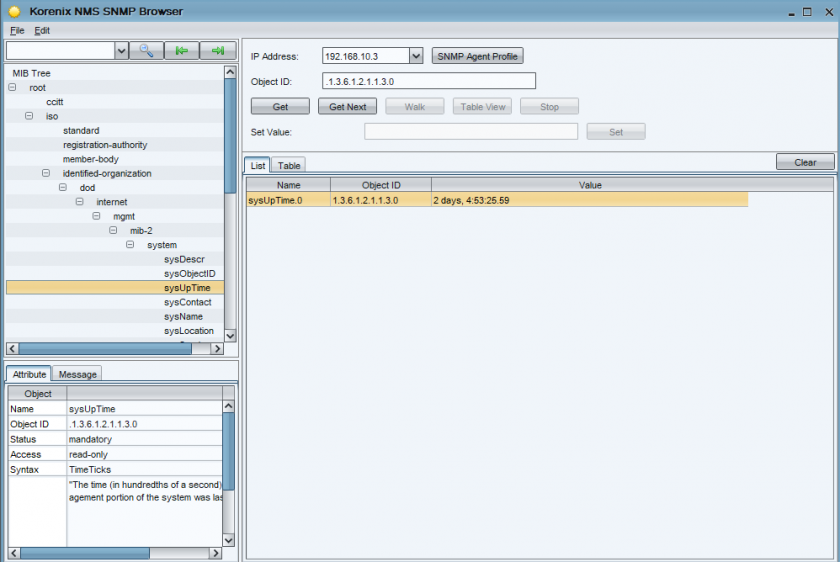Click the Table View button
Image resolution: width=840 pixels, height=562 pixels.
[x=483, y=107]
